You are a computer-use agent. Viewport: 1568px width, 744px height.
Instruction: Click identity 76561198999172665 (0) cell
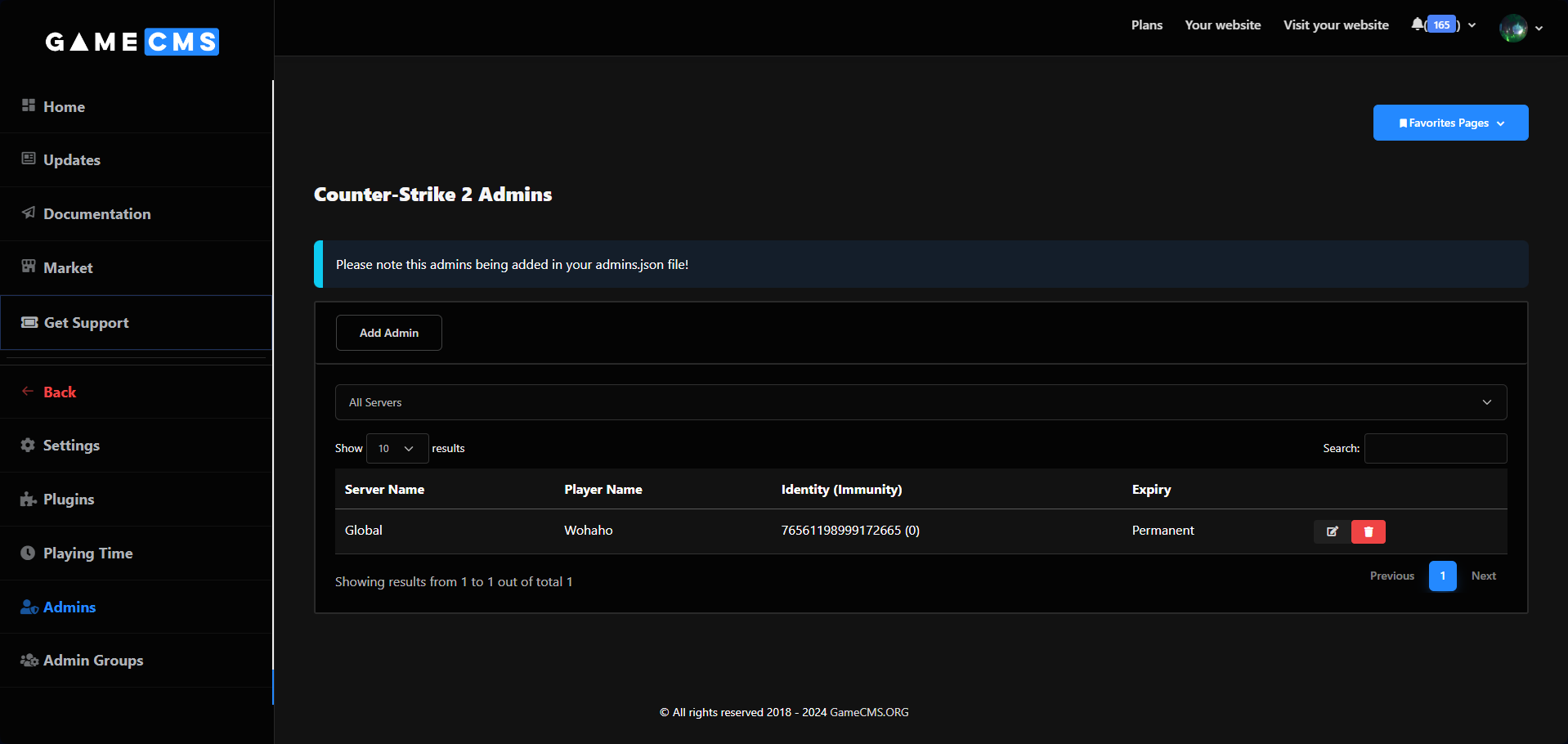coord(850,531)
